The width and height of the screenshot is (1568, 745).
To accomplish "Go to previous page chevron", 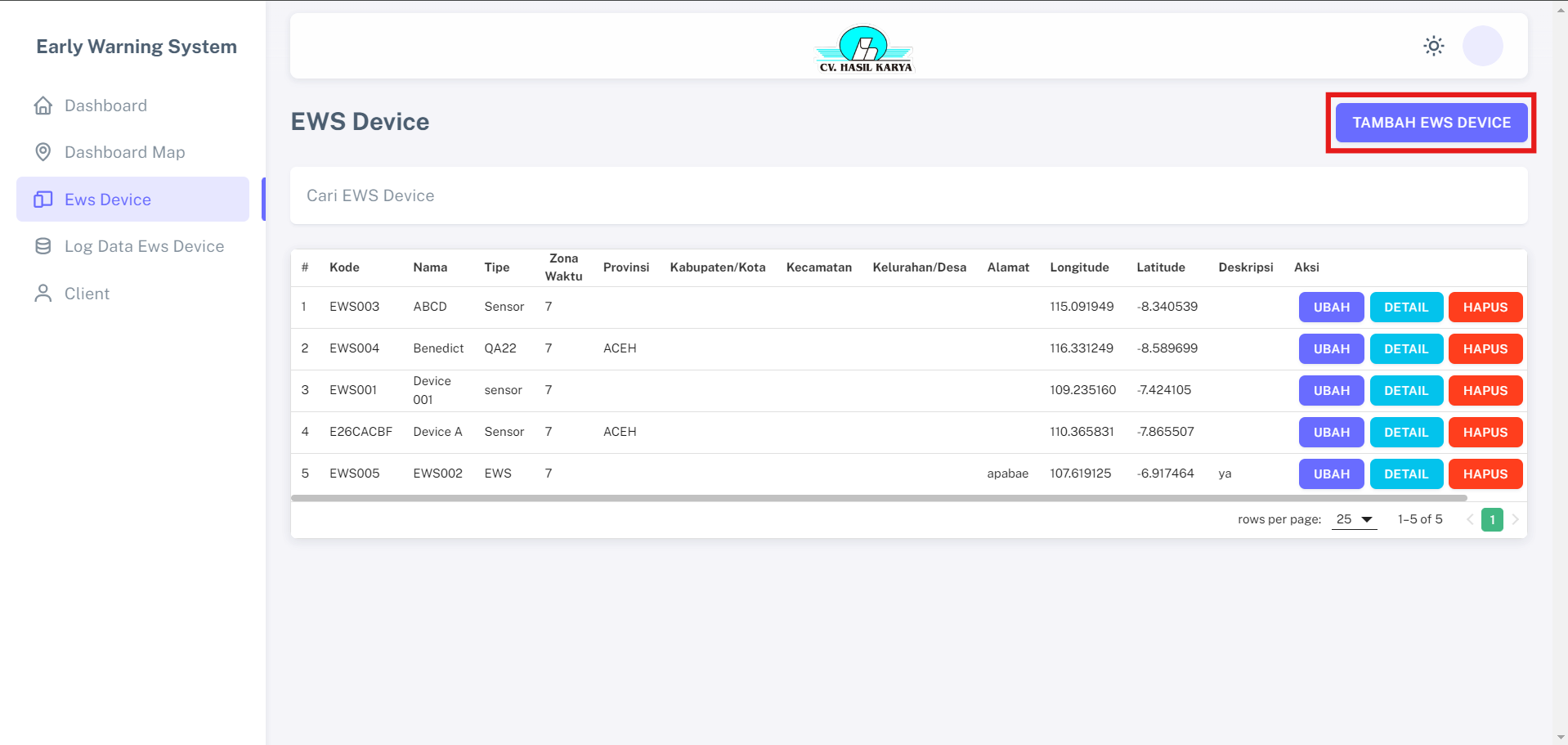I will 1470,519.
